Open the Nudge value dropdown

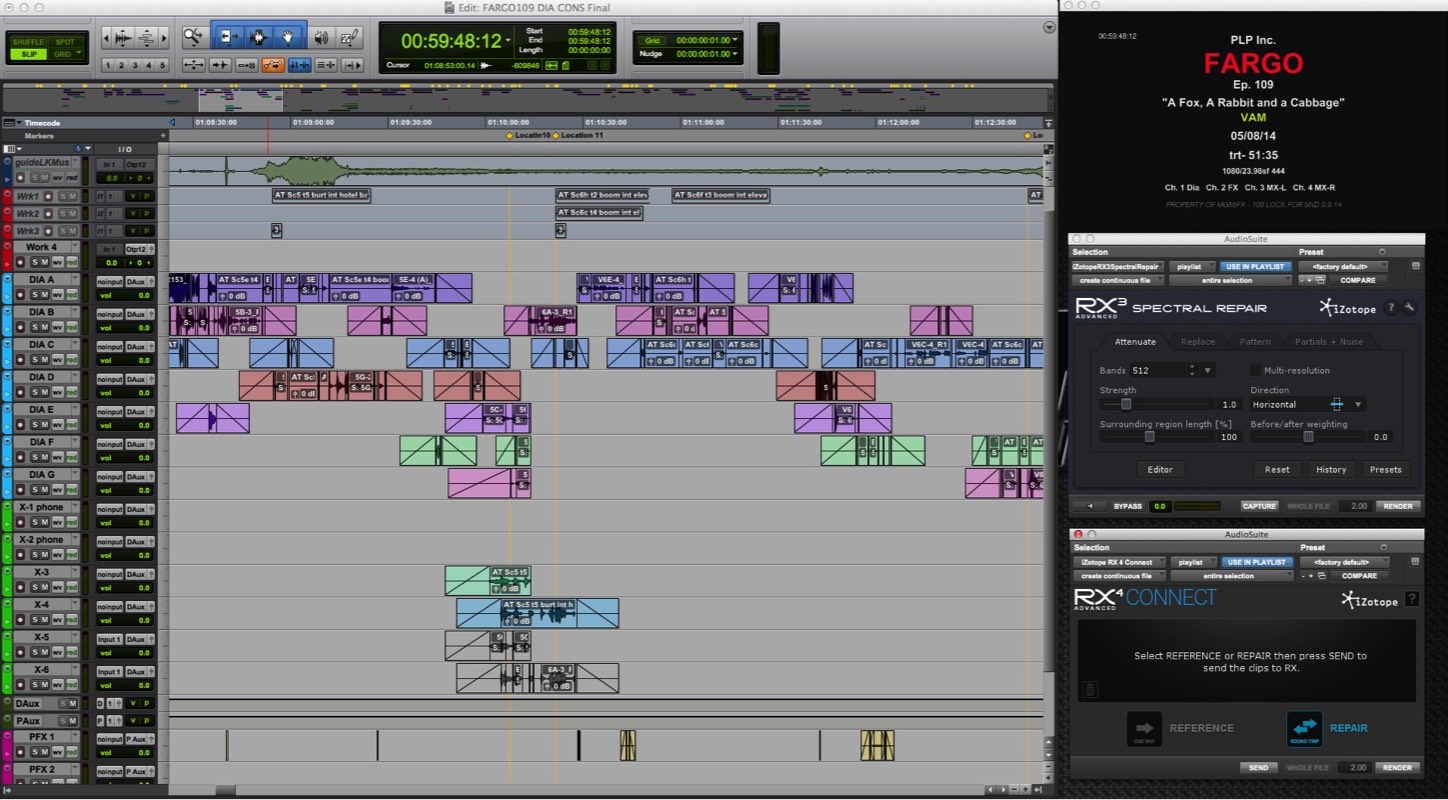click(736, 53)
